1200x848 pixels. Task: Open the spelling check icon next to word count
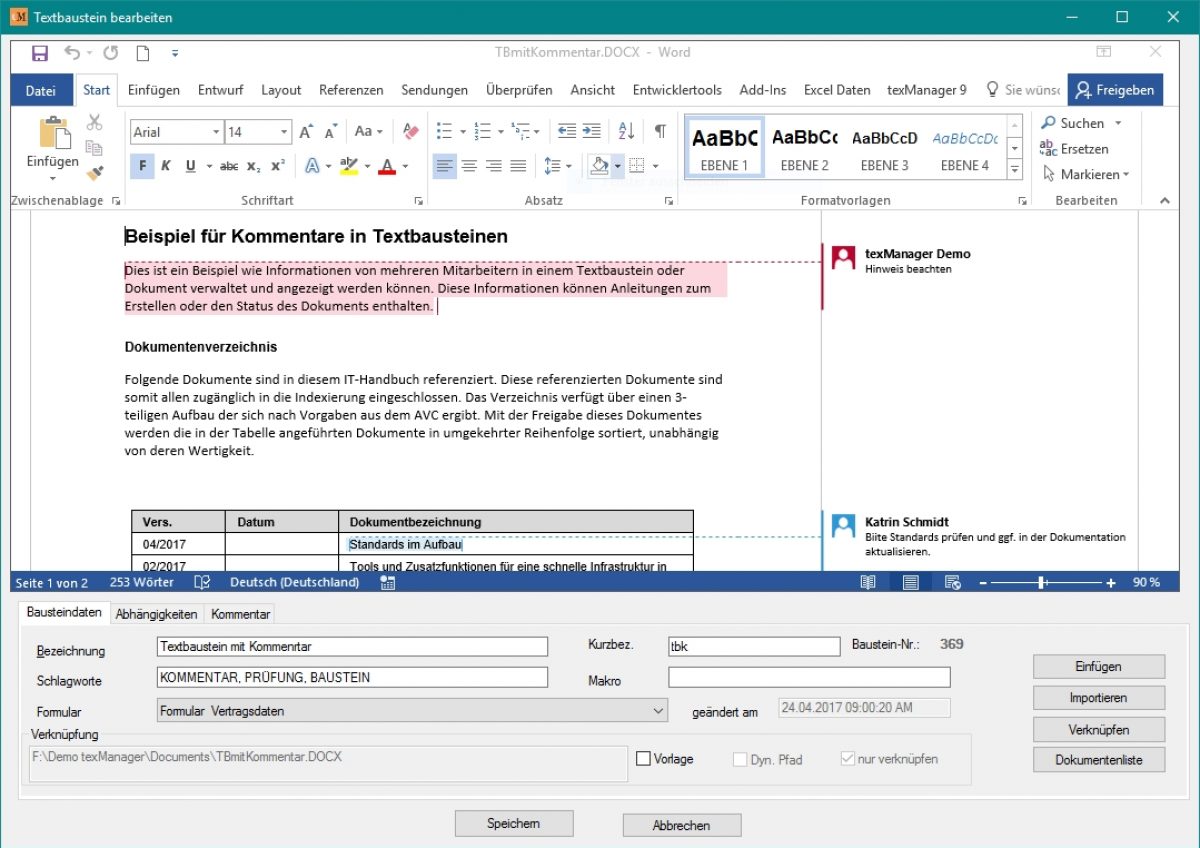click(x=201, y=582)
